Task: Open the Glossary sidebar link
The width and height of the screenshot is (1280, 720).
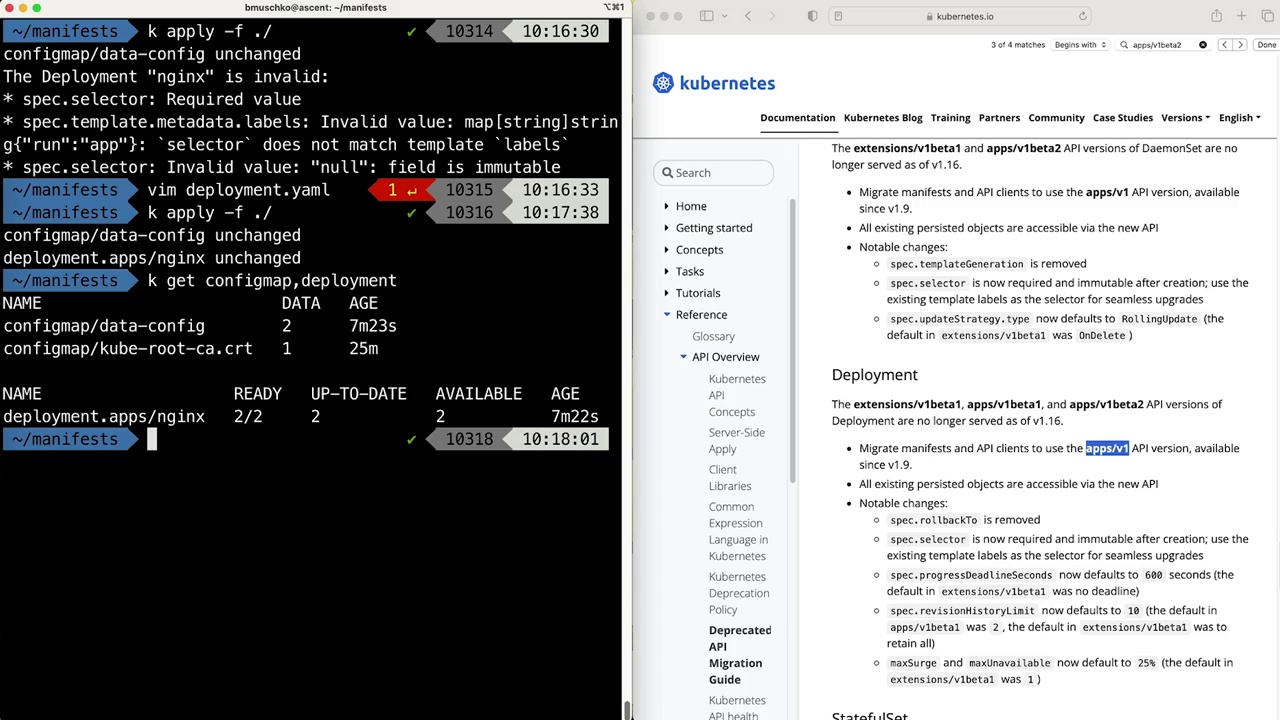Action: click(713, 337)
